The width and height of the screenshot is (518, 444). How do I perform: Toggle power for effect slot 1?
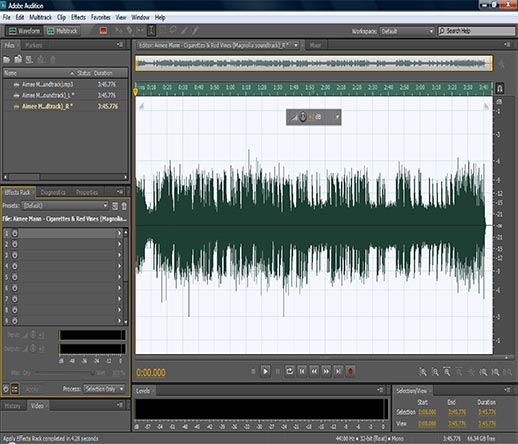[15, 233]
